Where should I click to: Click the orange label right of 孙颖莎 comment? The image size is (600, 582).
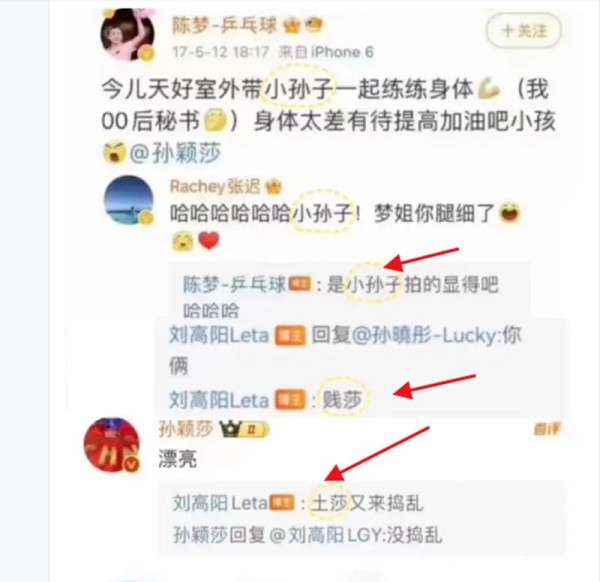coord(548,429)
